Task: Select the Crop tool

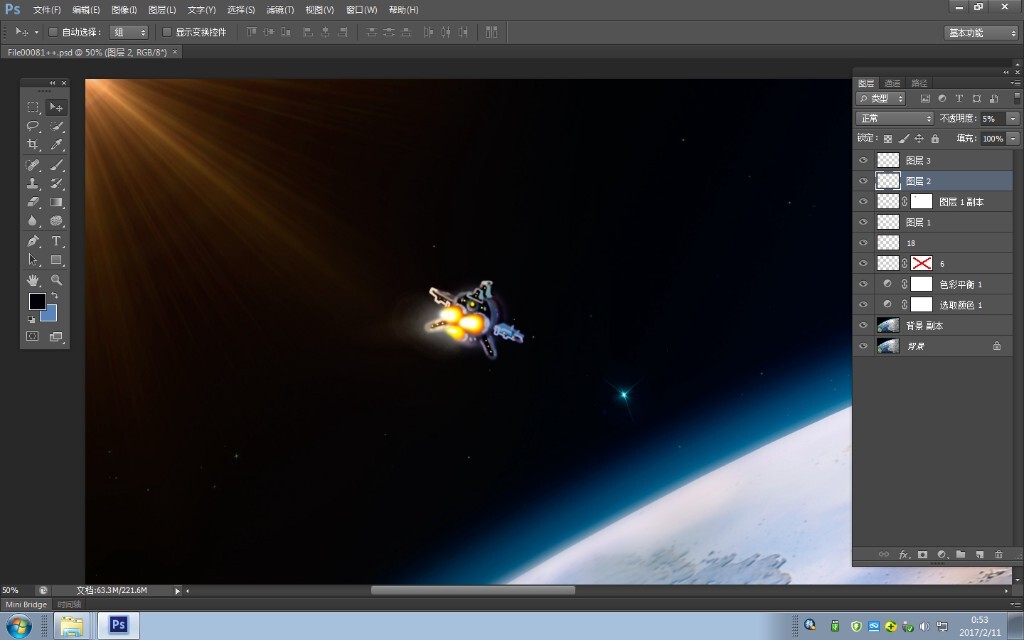Action: pos(33,144)
